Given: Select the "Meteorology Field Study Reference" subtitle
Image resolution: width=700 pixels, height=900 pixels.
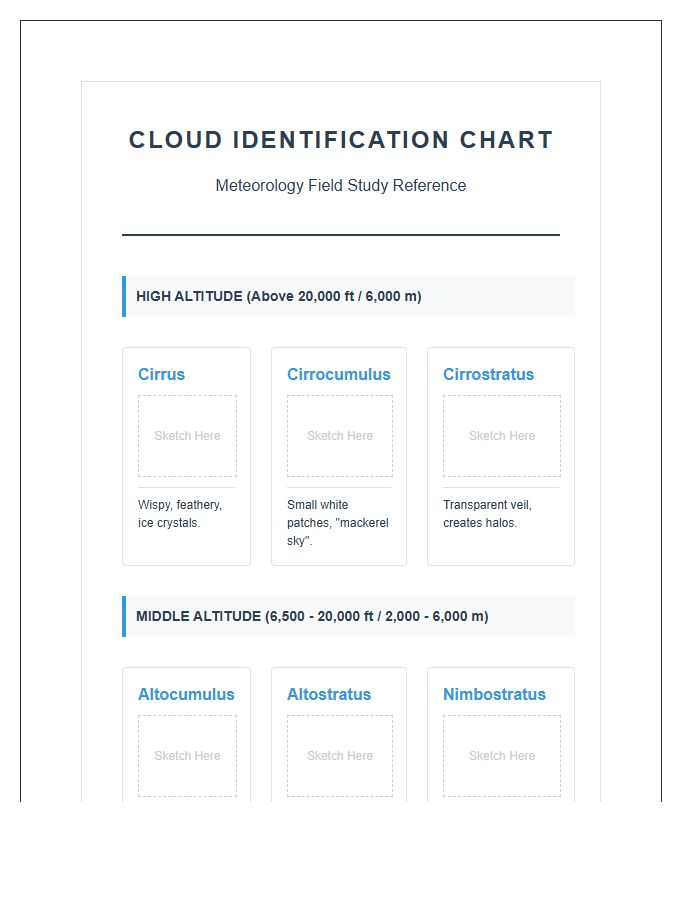Looking at the screenshot, I should [x=341, y=185].
